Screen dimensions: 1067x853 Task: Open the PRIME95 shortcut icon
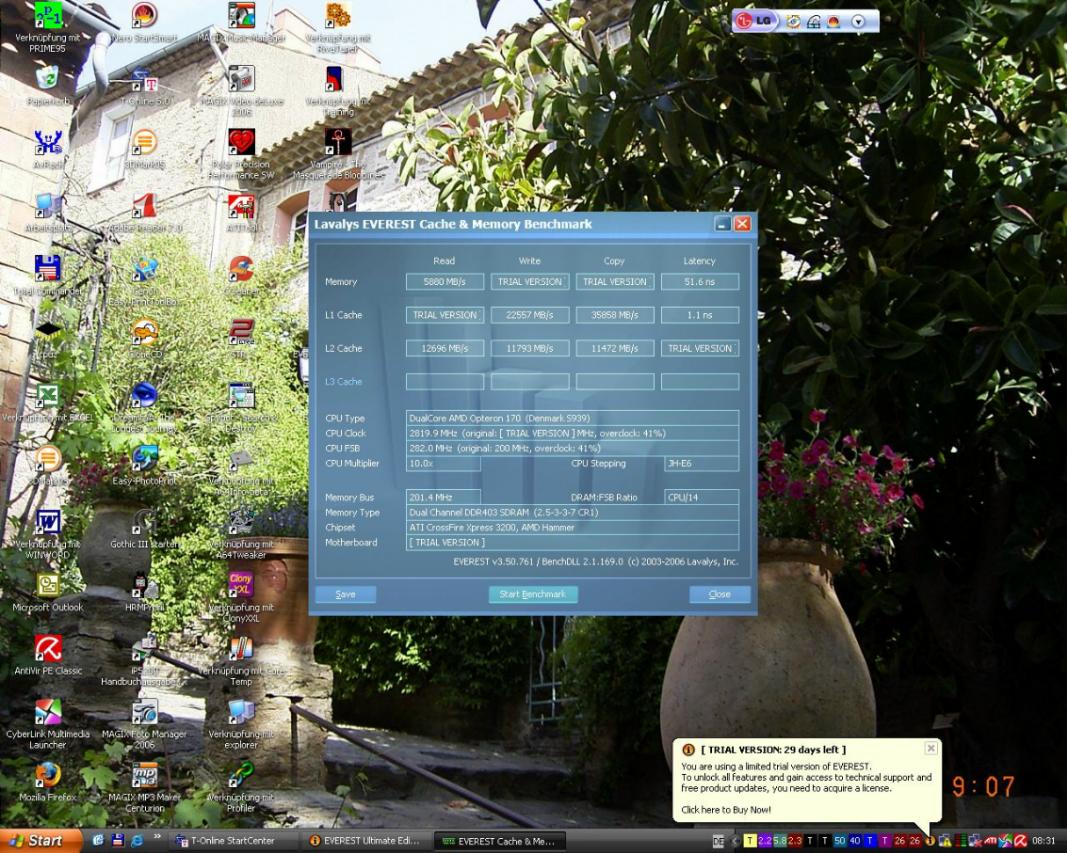47,16
